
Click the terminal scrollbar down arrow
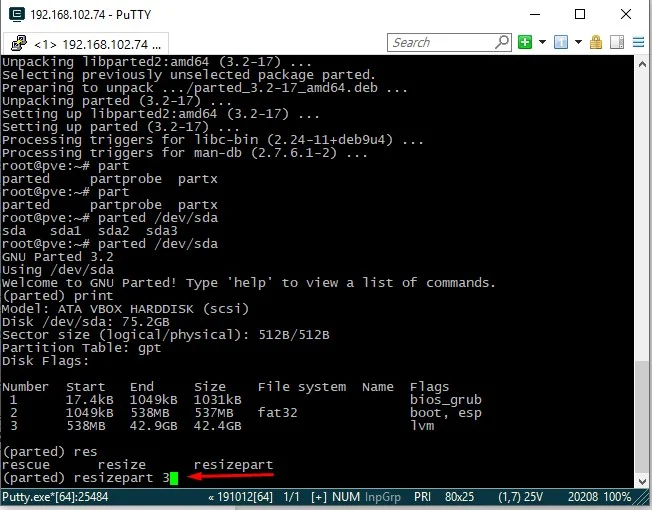(x=642, y=481)
